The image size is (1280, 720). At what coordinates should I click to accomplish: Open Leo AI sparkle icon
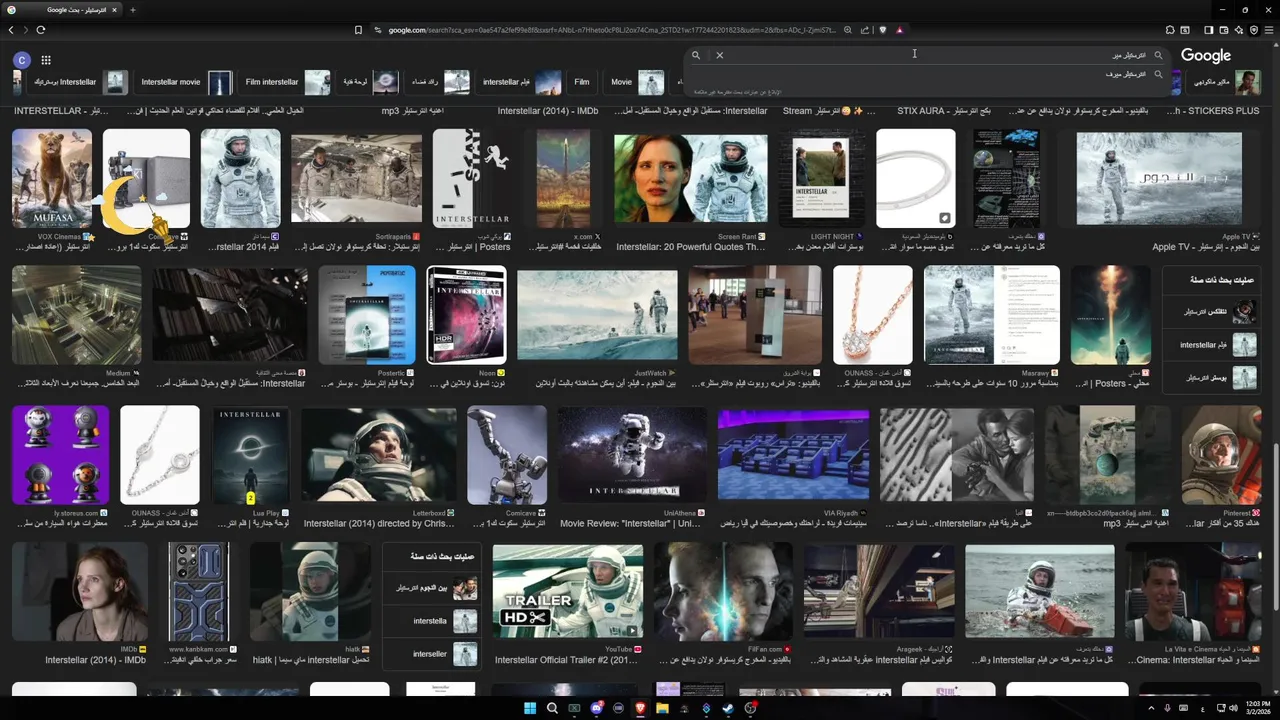(1238, 30)
